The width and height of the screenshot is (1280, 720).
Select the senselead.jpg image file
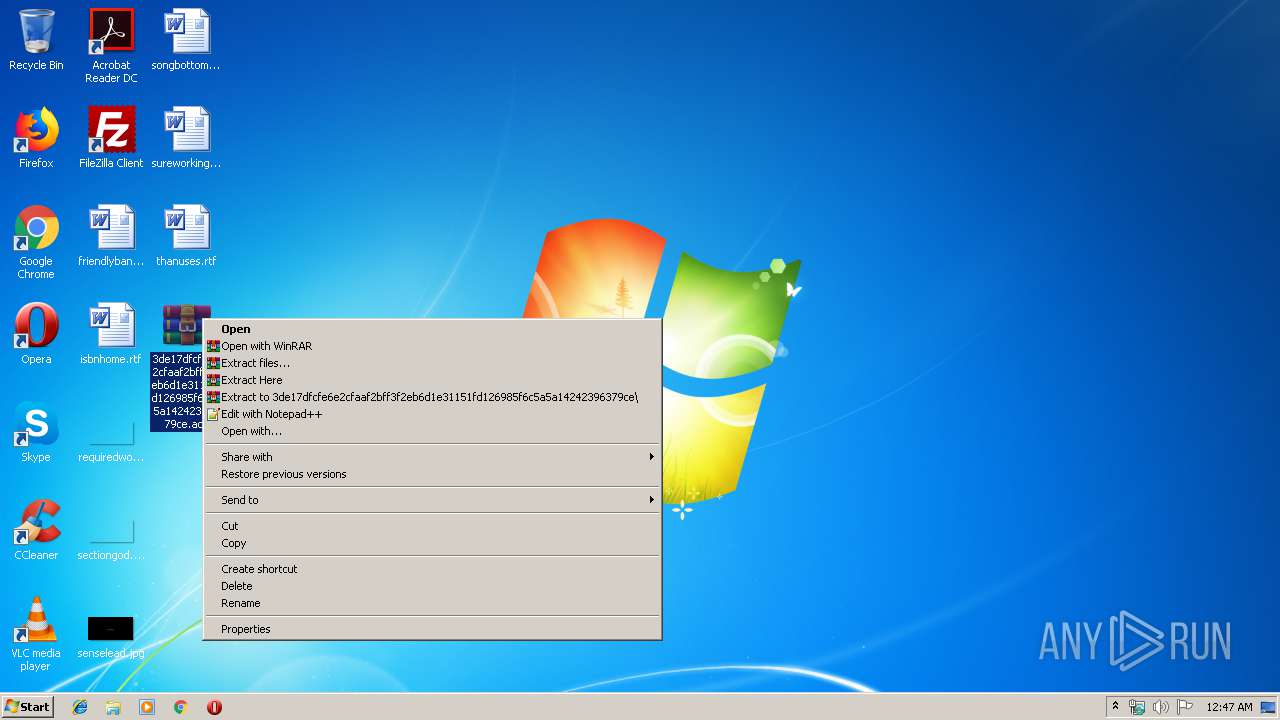pos(111,636)
